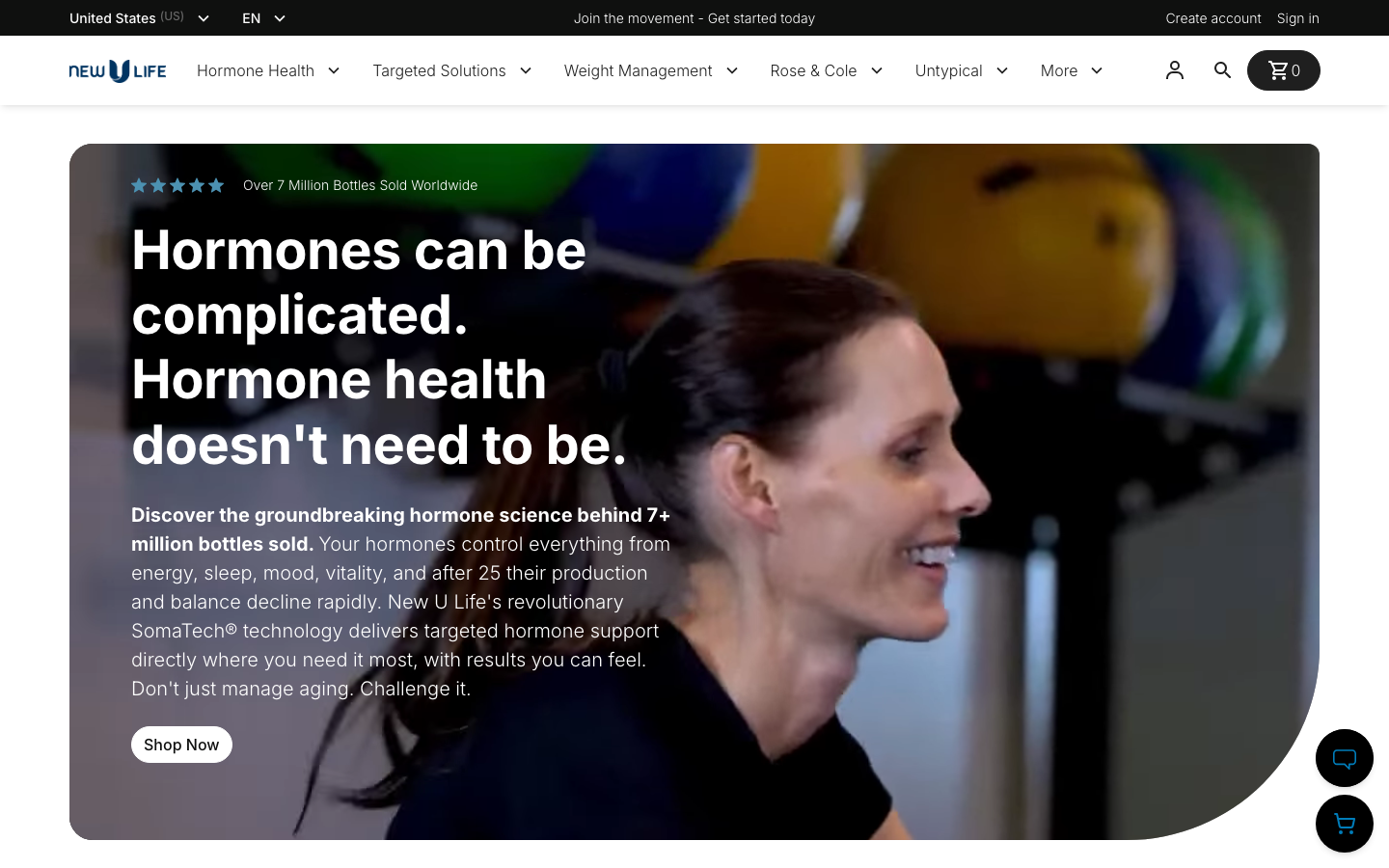
Task: Click the five-star rating icons
Action: [177, 185]
